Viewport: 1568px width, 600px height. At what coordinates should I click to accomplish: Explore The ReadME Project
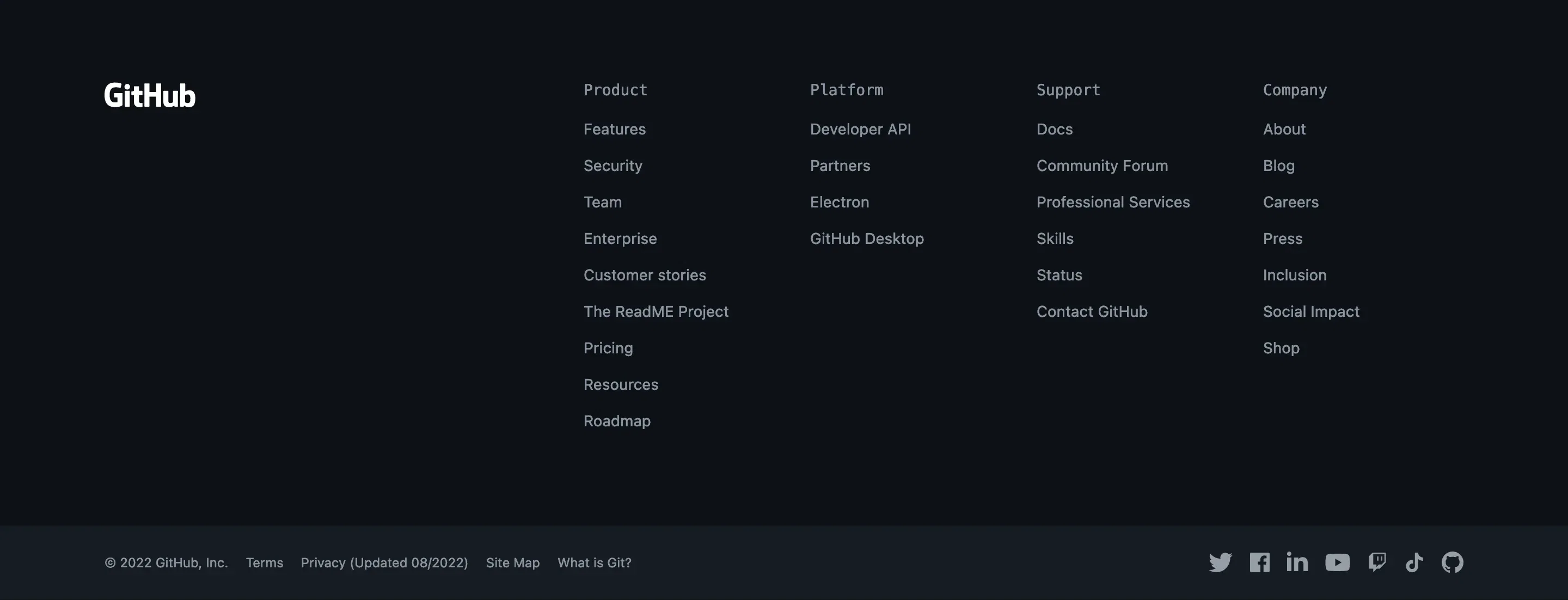[x=656, y=311]
